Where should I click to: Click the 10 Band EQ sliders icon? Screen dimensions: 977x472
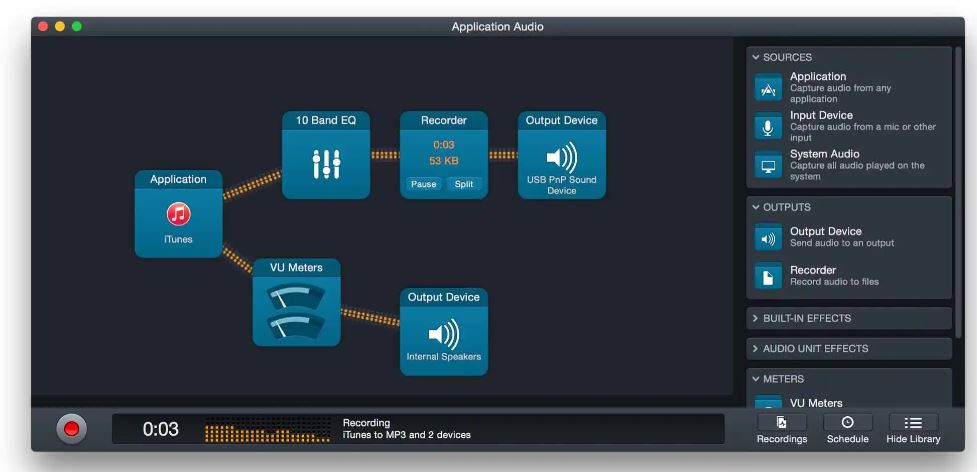[326, 164]
